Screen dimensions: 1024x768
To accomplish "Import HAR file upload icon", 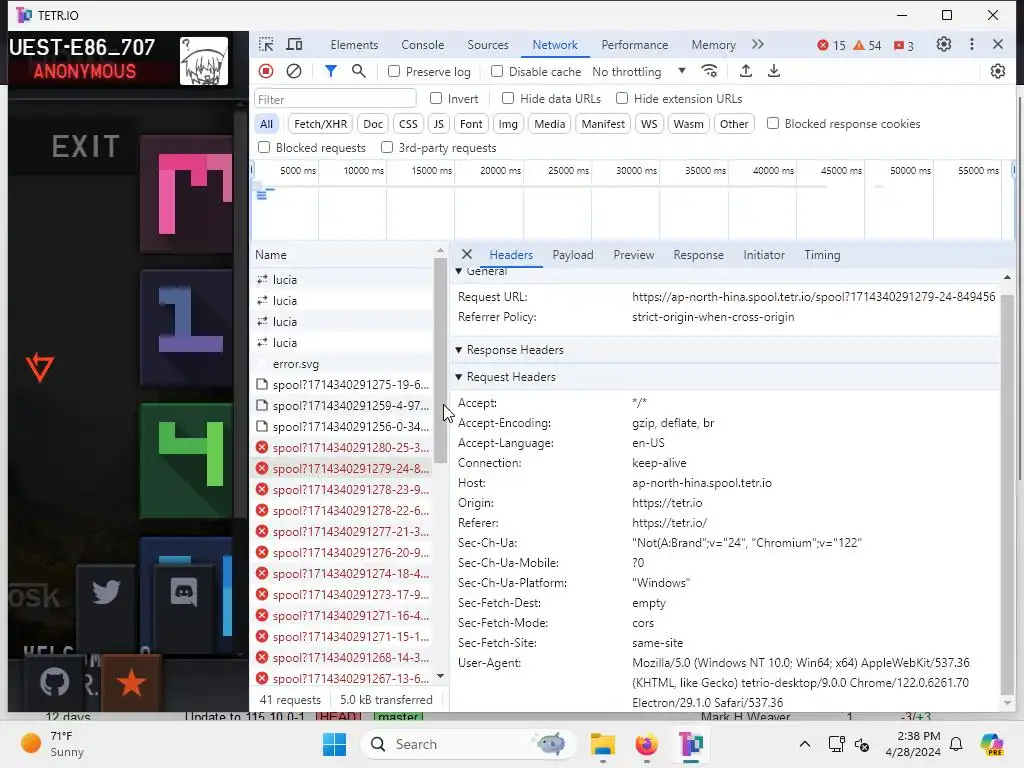I will click(746, 71).
